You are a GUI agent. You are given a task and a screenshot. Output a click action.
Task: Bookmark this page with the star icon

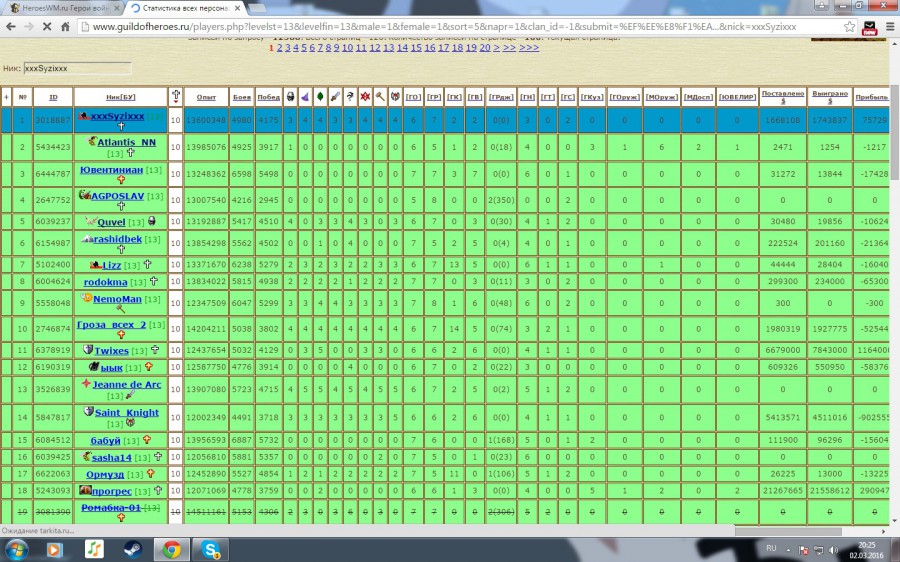pos(849,26)
